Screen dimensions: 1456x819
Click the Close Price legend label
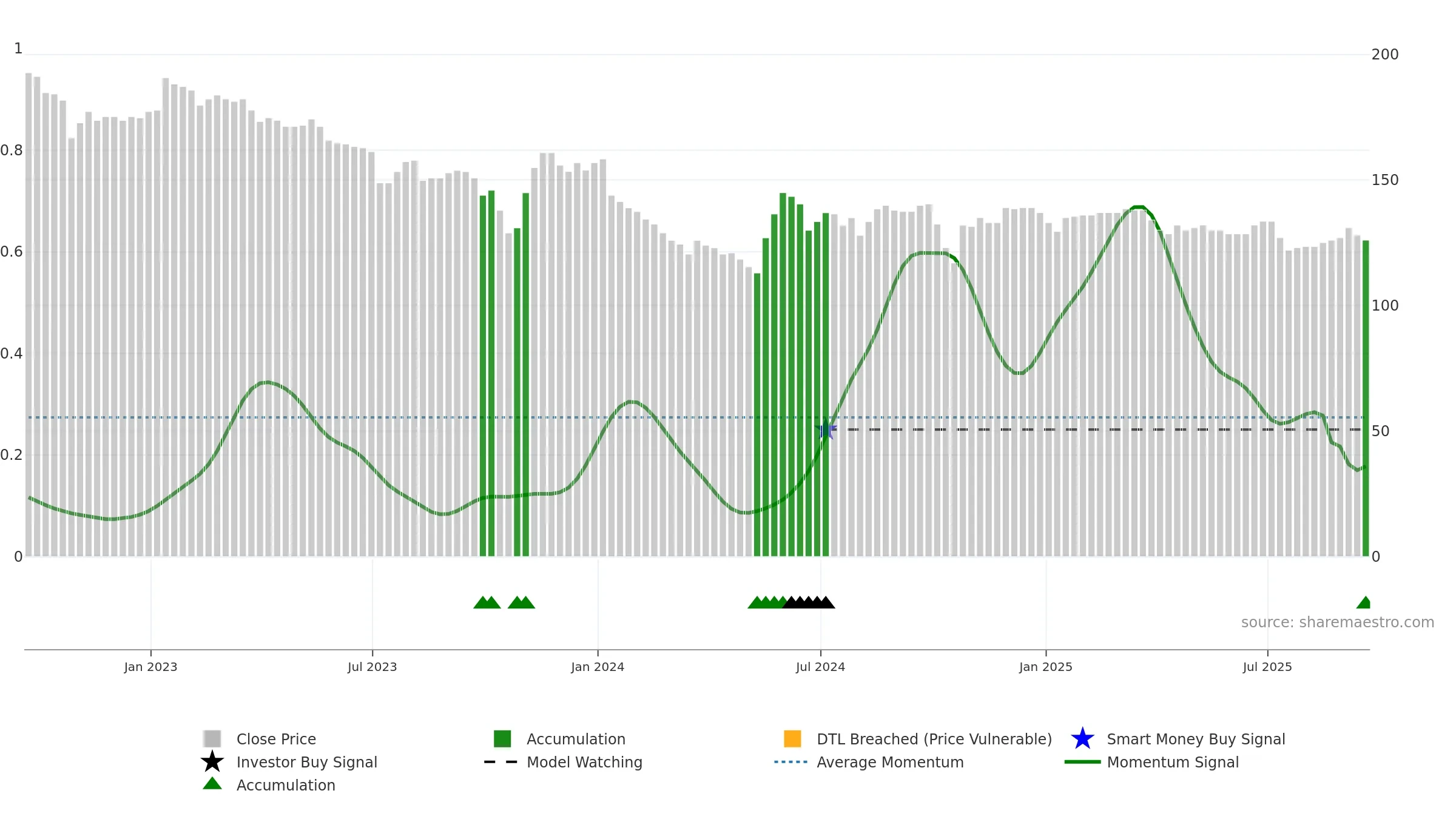click(x=276, y=739)
